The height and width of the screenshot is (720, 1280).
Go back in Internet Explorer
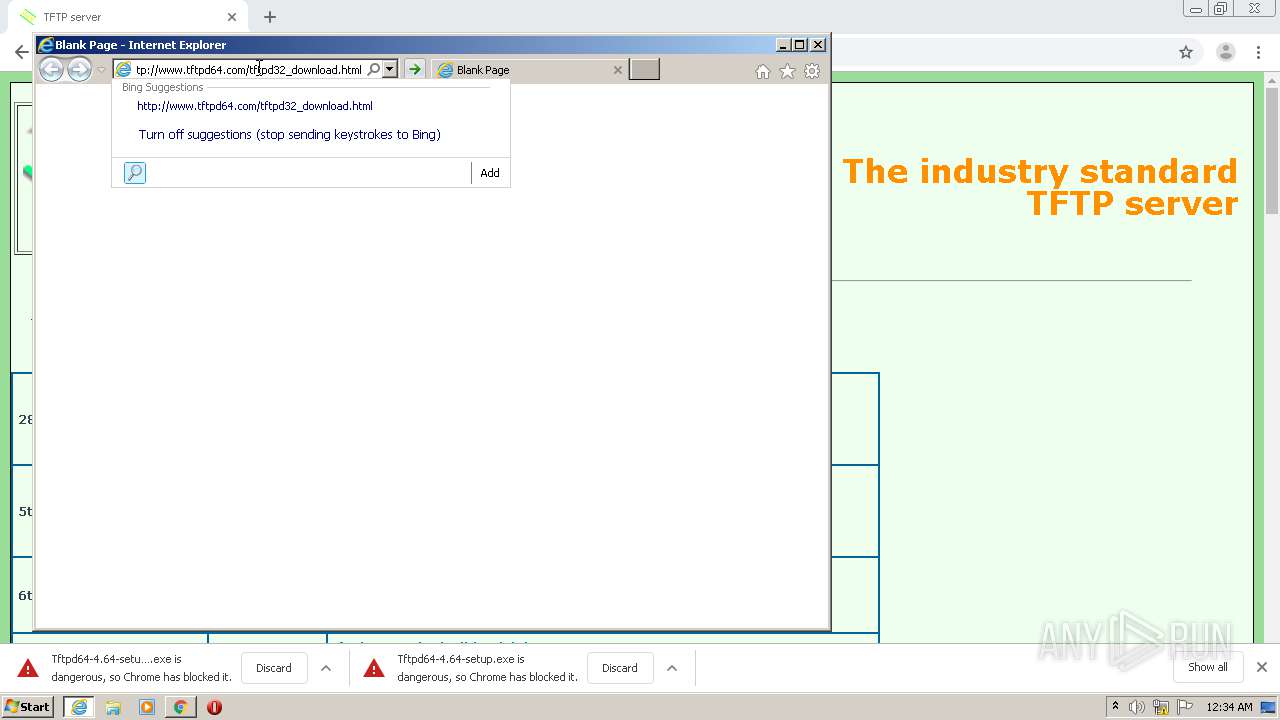coord(51,69)
